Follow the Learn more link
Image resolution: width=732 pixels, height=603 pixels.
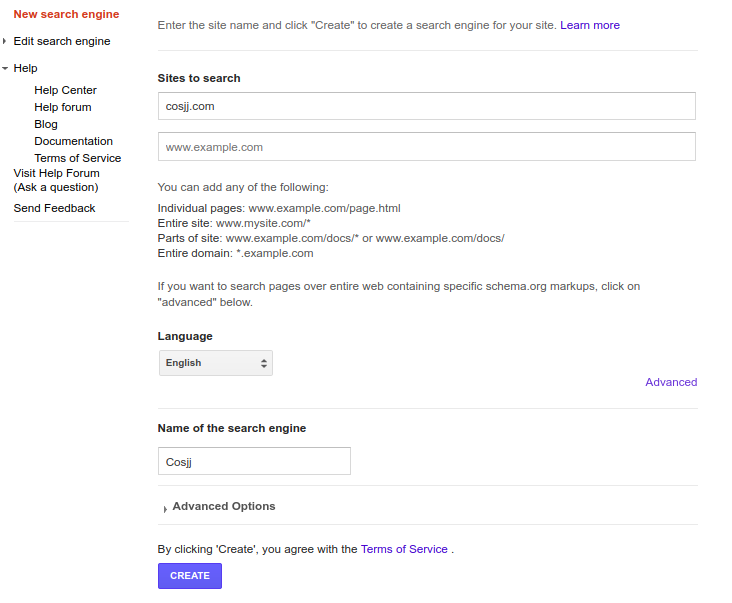pyautogui.click(x=590, y=25)
